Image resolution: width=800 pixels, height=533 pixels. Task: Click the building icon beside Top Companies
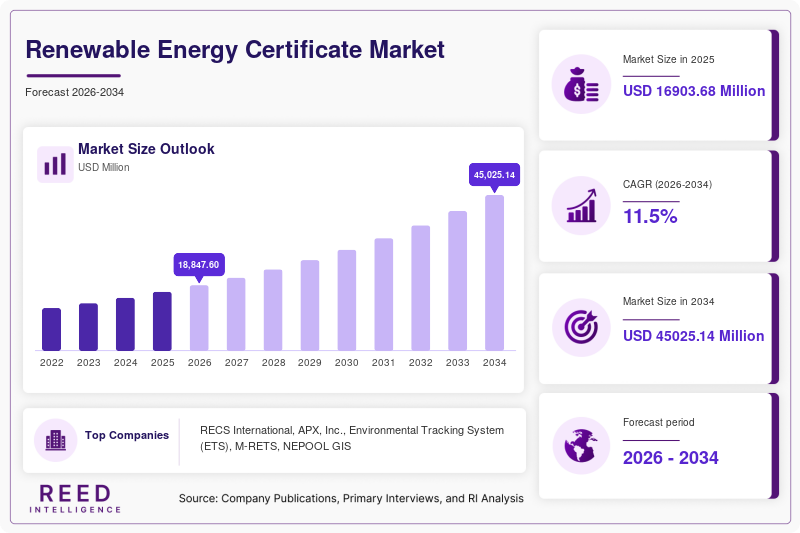point(56,440)
